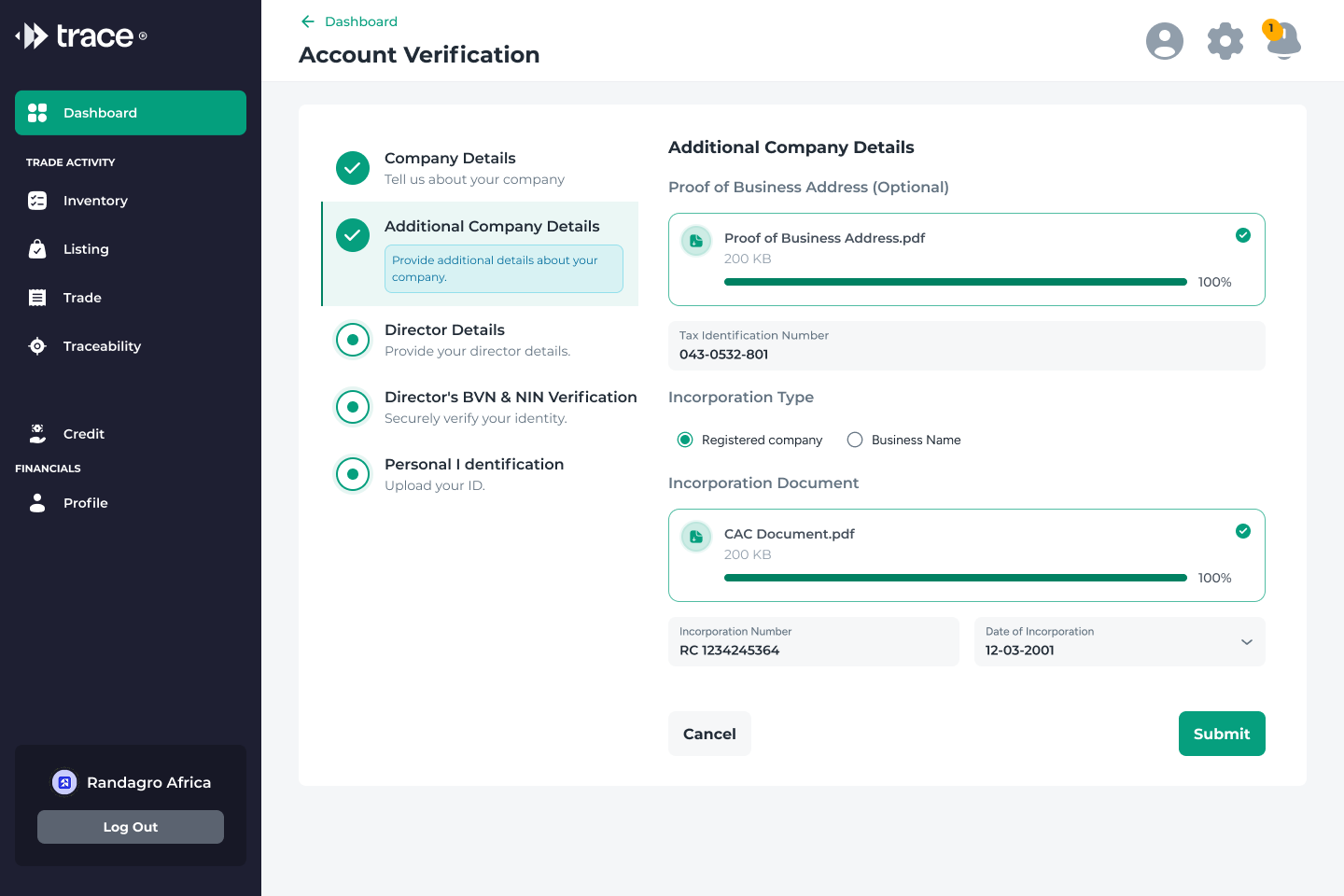Click the 'Upload your ID.' subtitle
The height and width of the screenshot is (896, 1344).
click(x=435, y=485)
